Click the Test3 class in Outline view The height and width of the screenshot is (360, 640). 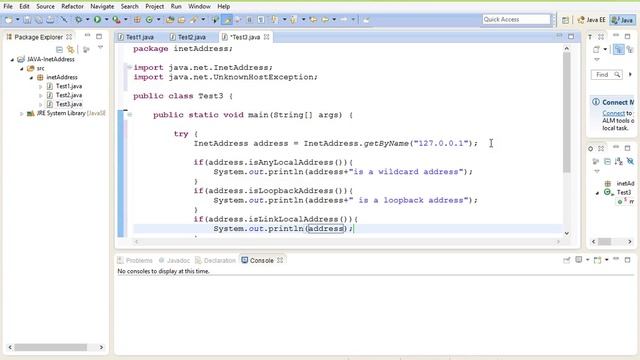coord(623,192)
